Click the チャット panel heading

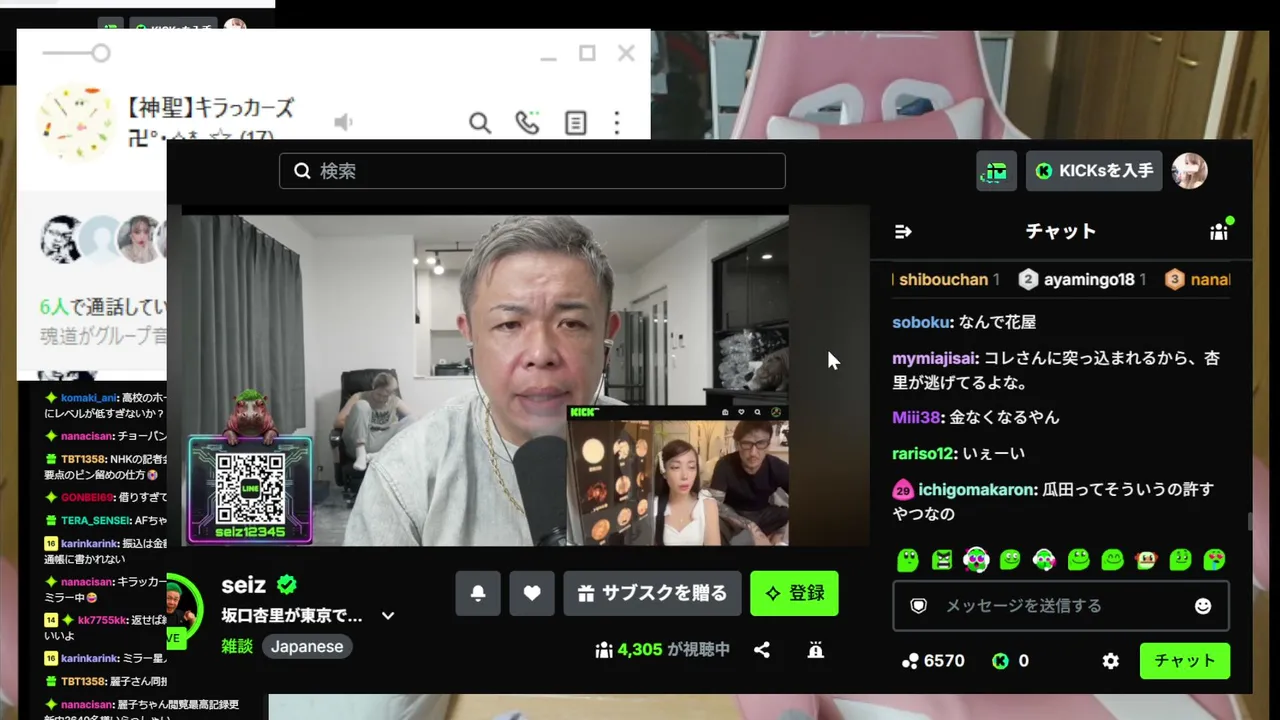pyautogui.click(x=1061, y=232)
